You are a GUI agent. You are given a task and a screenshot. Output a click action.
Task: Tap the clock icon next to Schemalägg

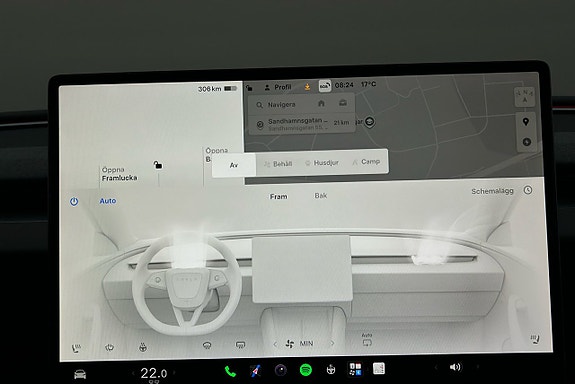528,190
